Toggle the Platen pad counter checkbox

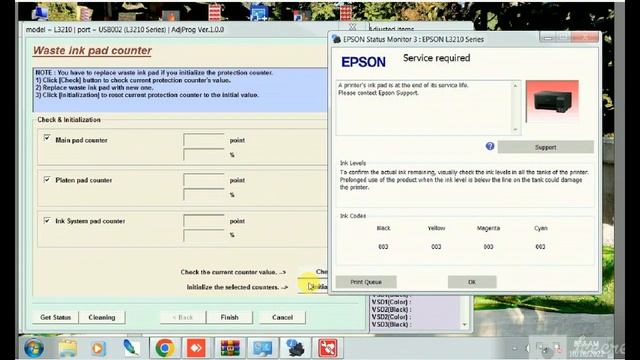click(x=47, y=179)
